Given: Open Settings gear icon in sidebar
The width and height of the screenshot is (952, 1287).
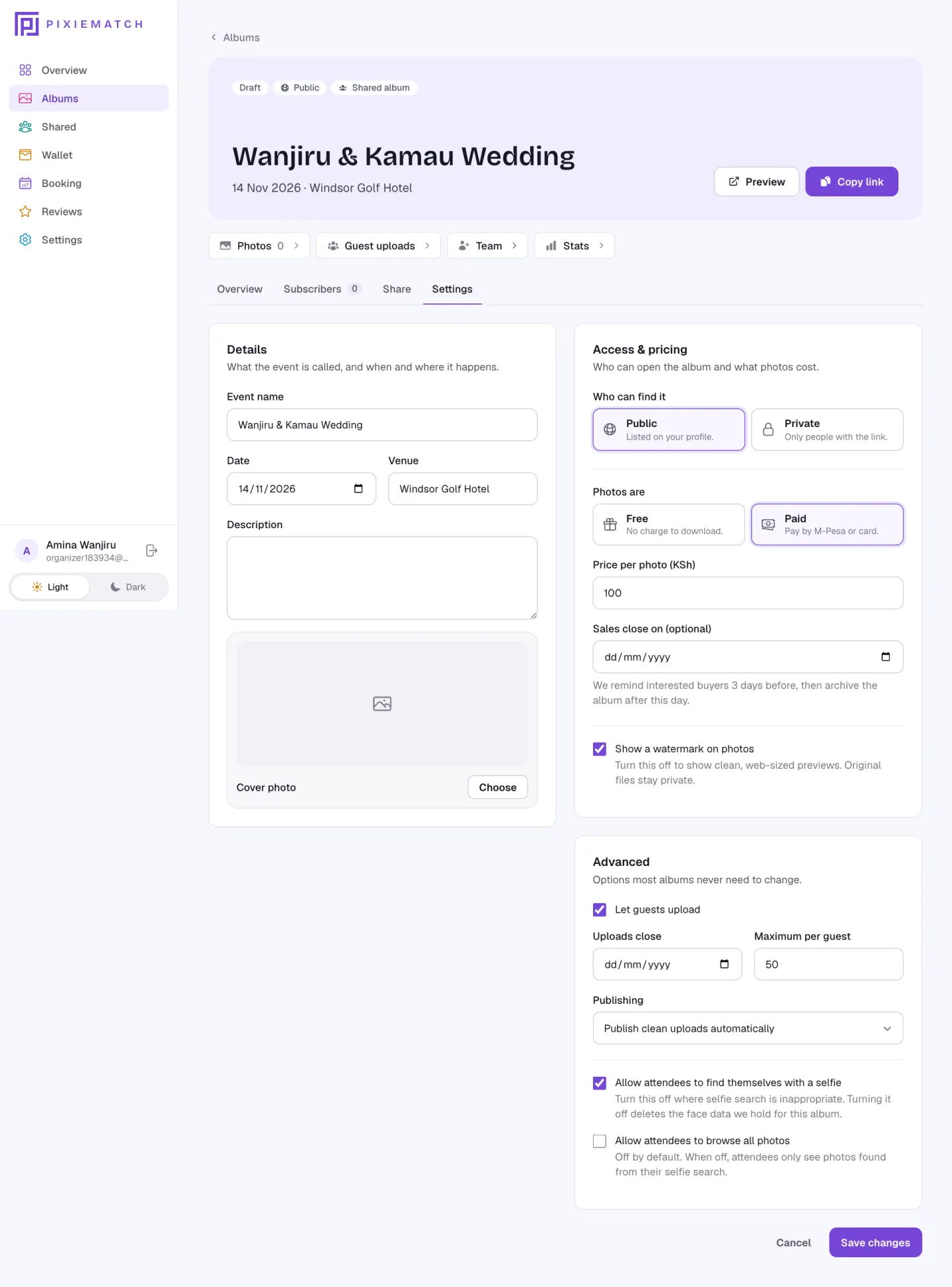Looking at the screenshot, I should click(25, 240).
